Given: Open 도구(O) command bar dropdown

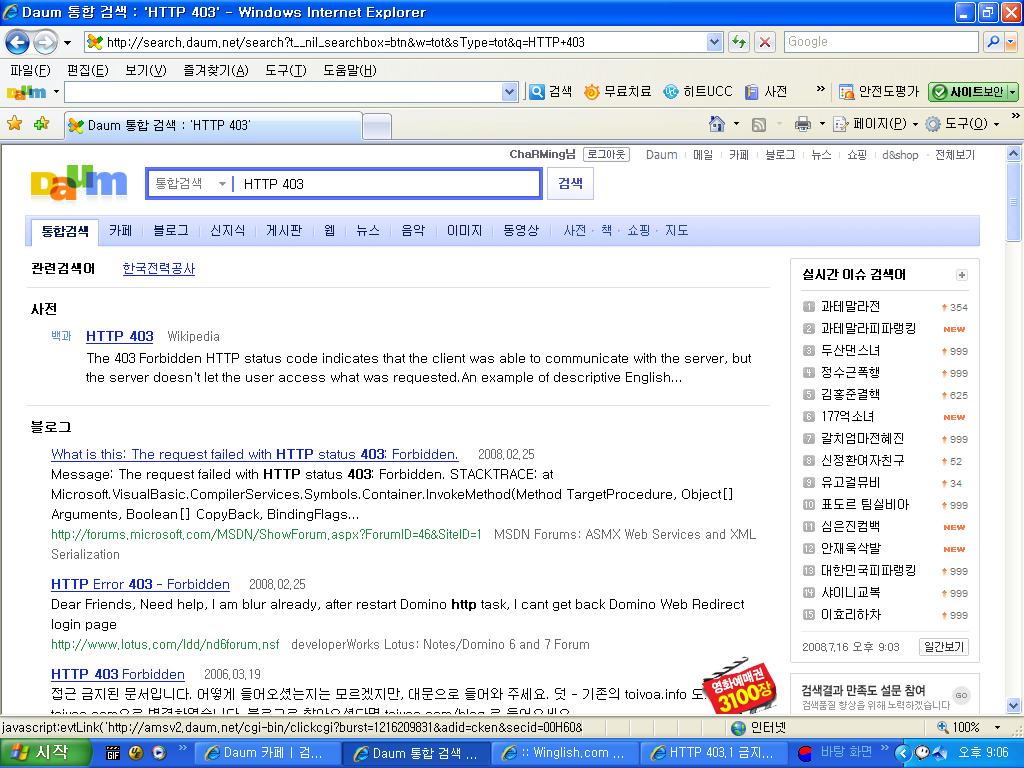Looking at the screenshot, I should click(x=997, y=124).
